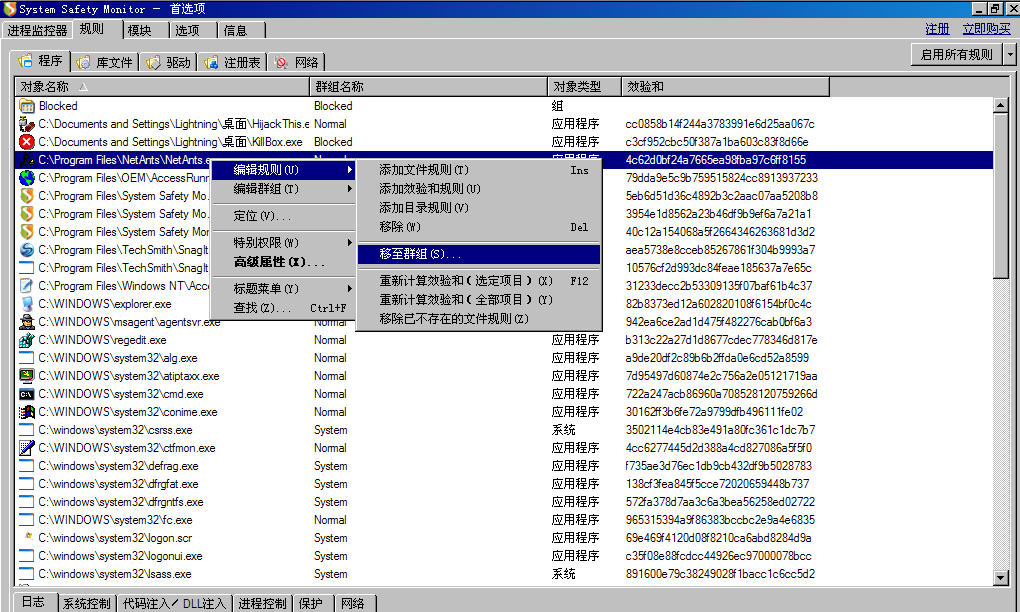This screenshot has height=612, width=1020.
Task: Open the 系统控制 bottom tab
Action: 87,604
